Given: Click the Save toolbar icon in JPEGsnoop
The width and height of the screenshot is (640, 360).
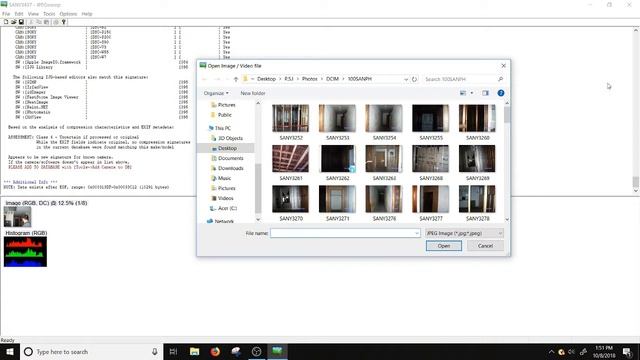Looking at the screenshot, I should click(x=21, y=22).
